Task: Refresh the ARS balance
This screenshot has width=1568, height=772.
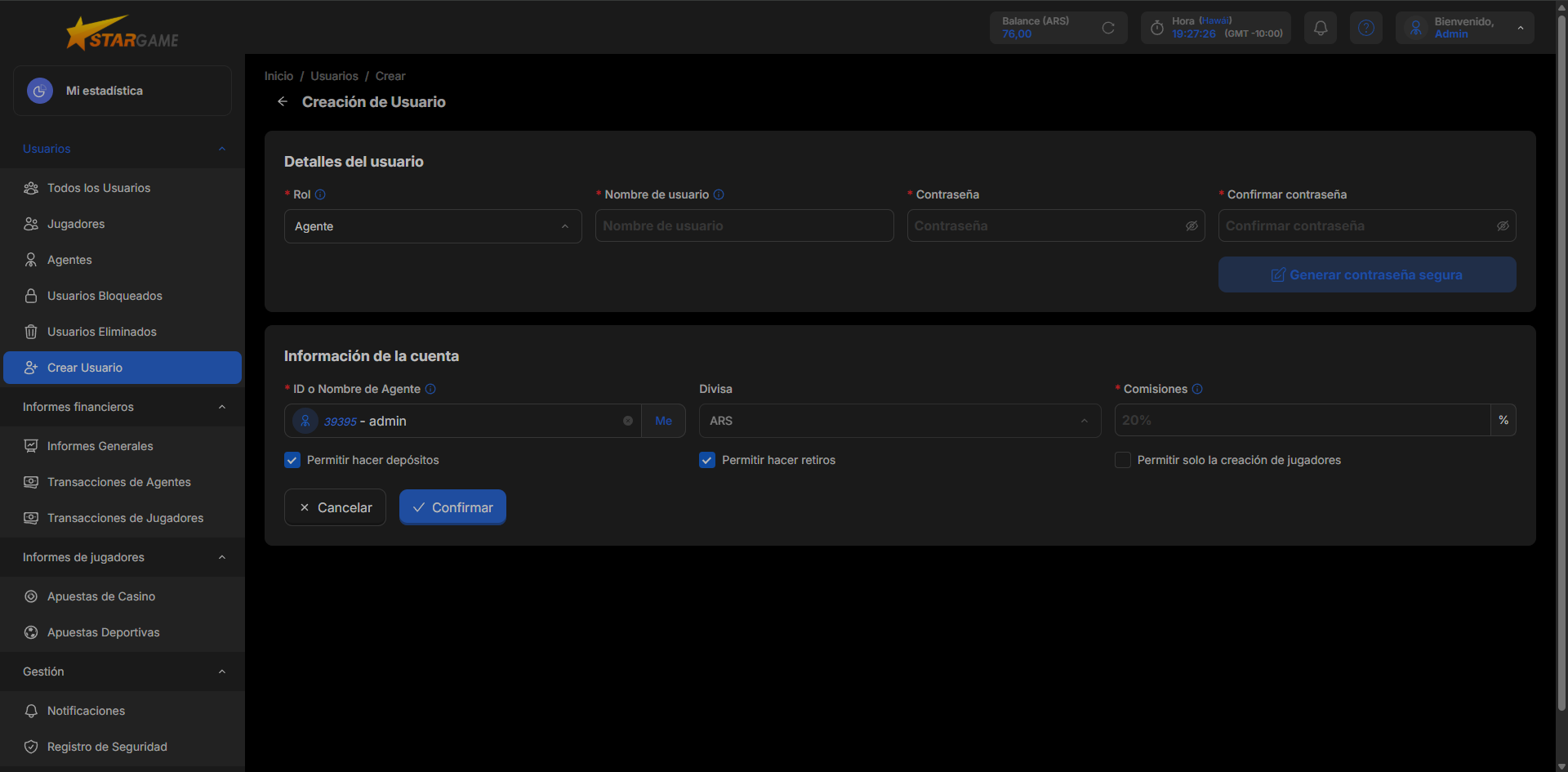Action: 1108,28
